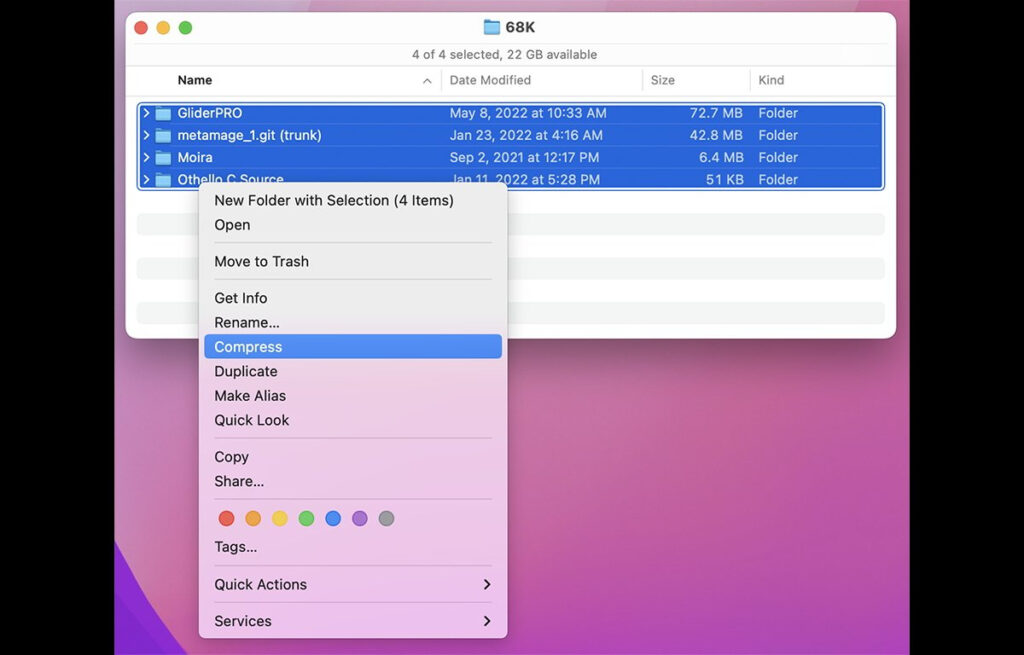Click the 68K title bar folder icon
1024x655 pixels.
(491, 27)
